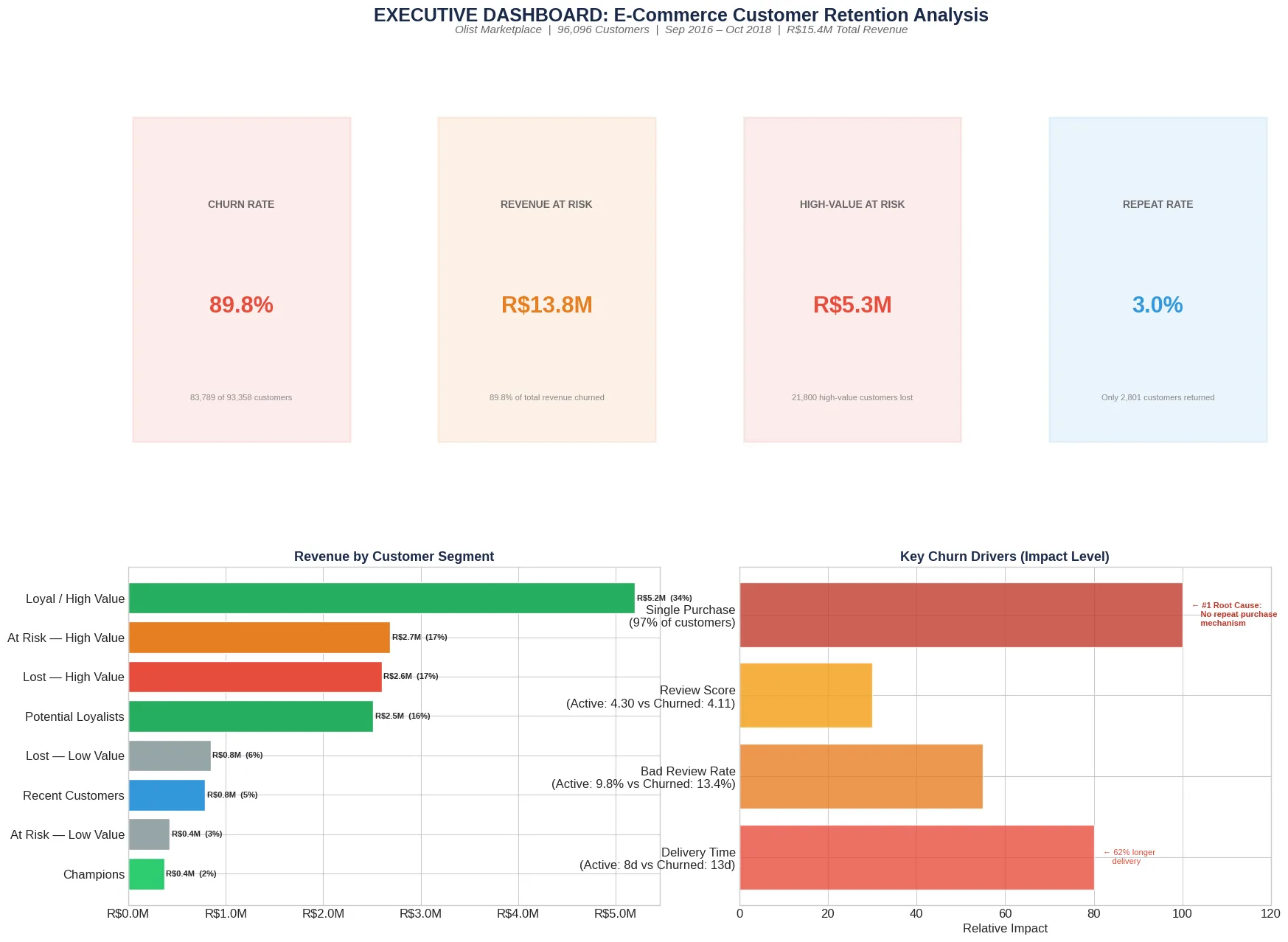Click the 60 tick on impact axis

pyautogui.click(x=1005, y=914)
